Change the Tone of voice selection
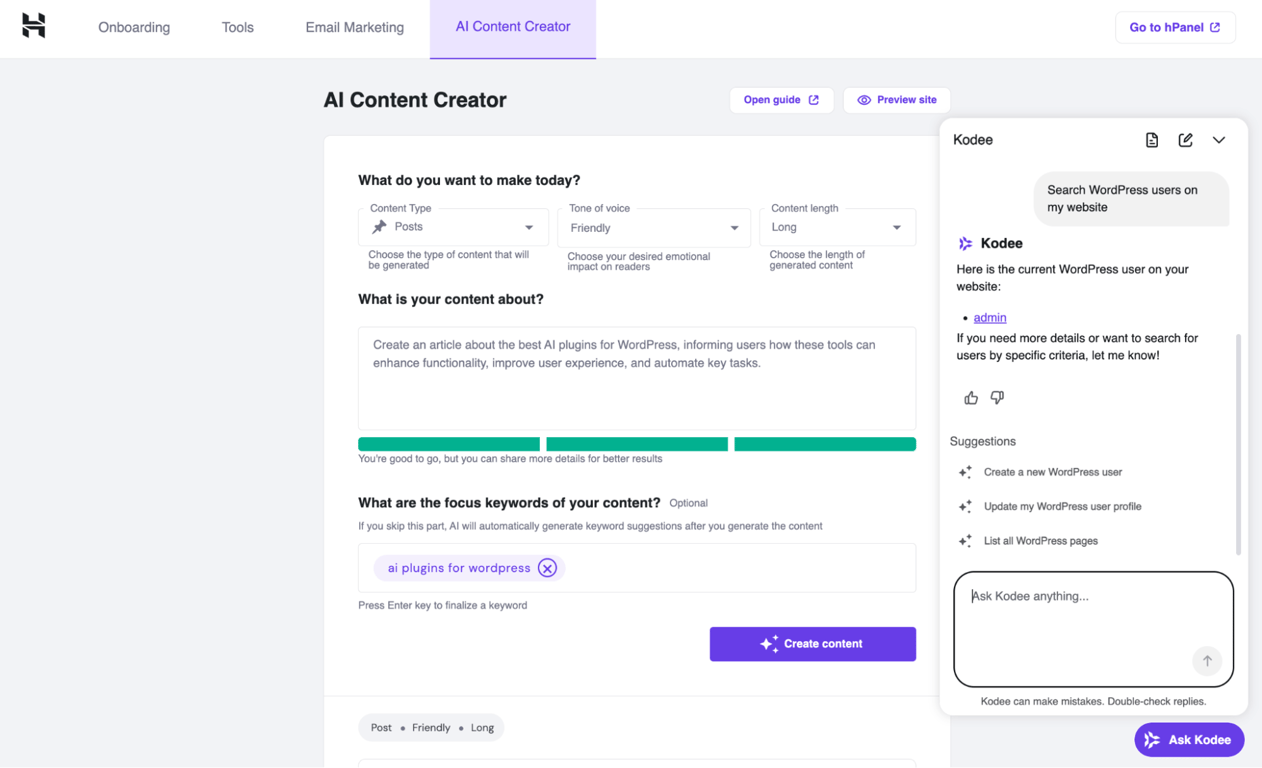The image size is (1262, 768). click(654, 227)
